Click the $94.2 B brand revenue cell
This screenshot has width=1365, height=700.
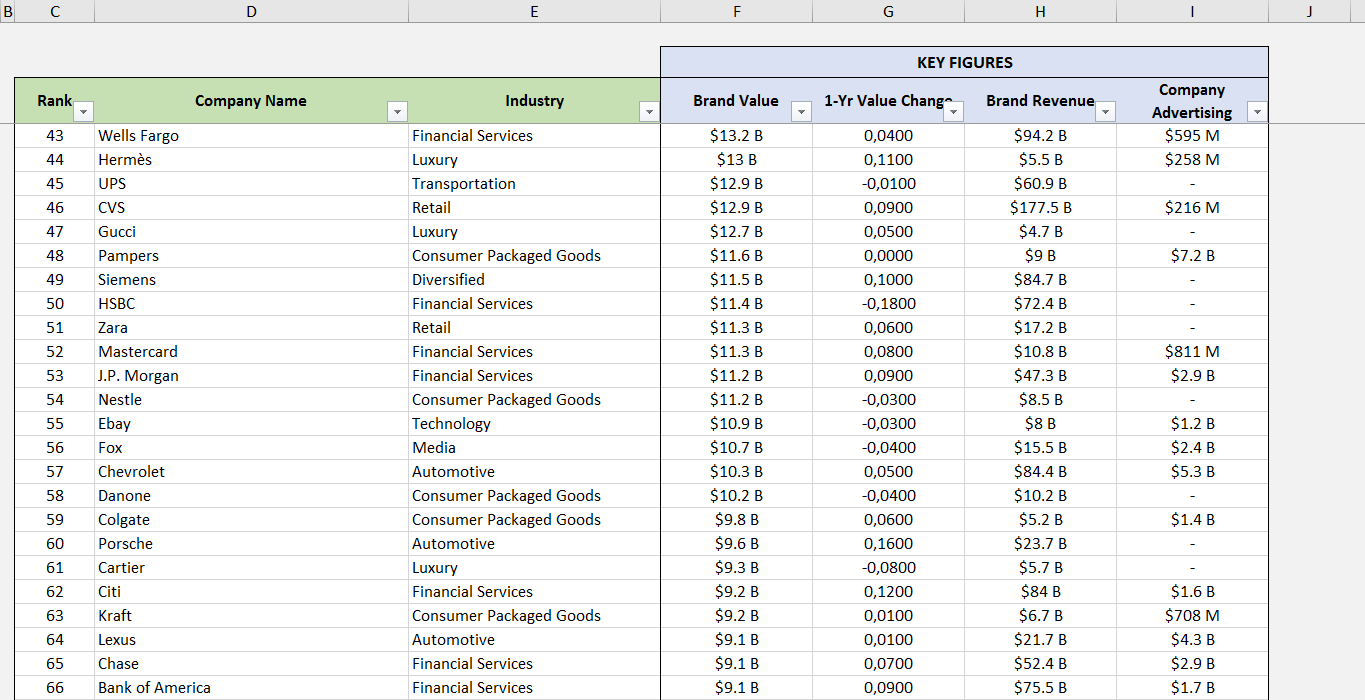(x=1040, y=136)
